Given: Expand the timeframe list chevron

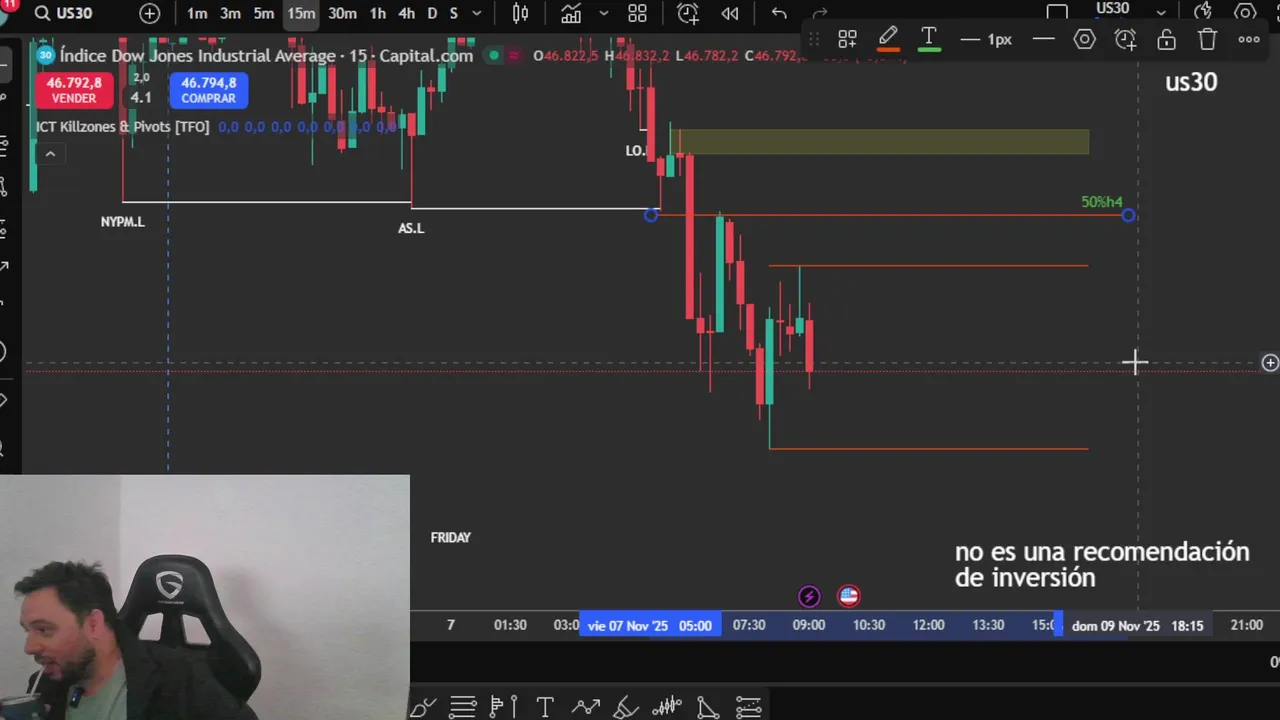Looking at the screenshot, I should coord(477,13).
